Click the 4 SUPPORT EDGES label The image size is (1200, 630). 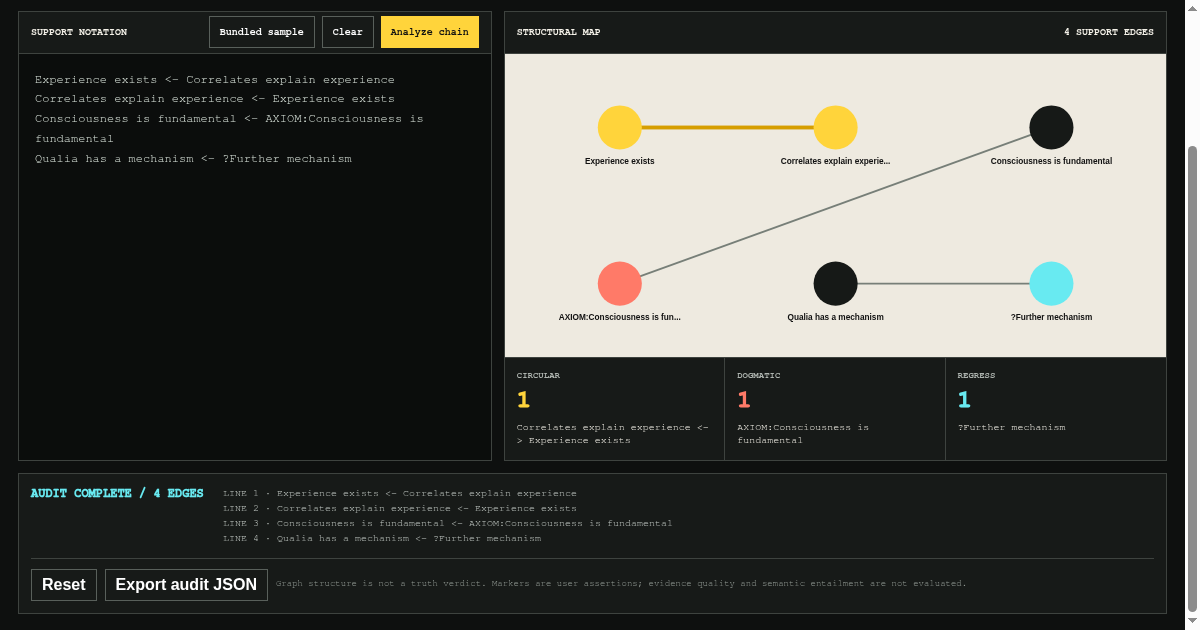1108,32
